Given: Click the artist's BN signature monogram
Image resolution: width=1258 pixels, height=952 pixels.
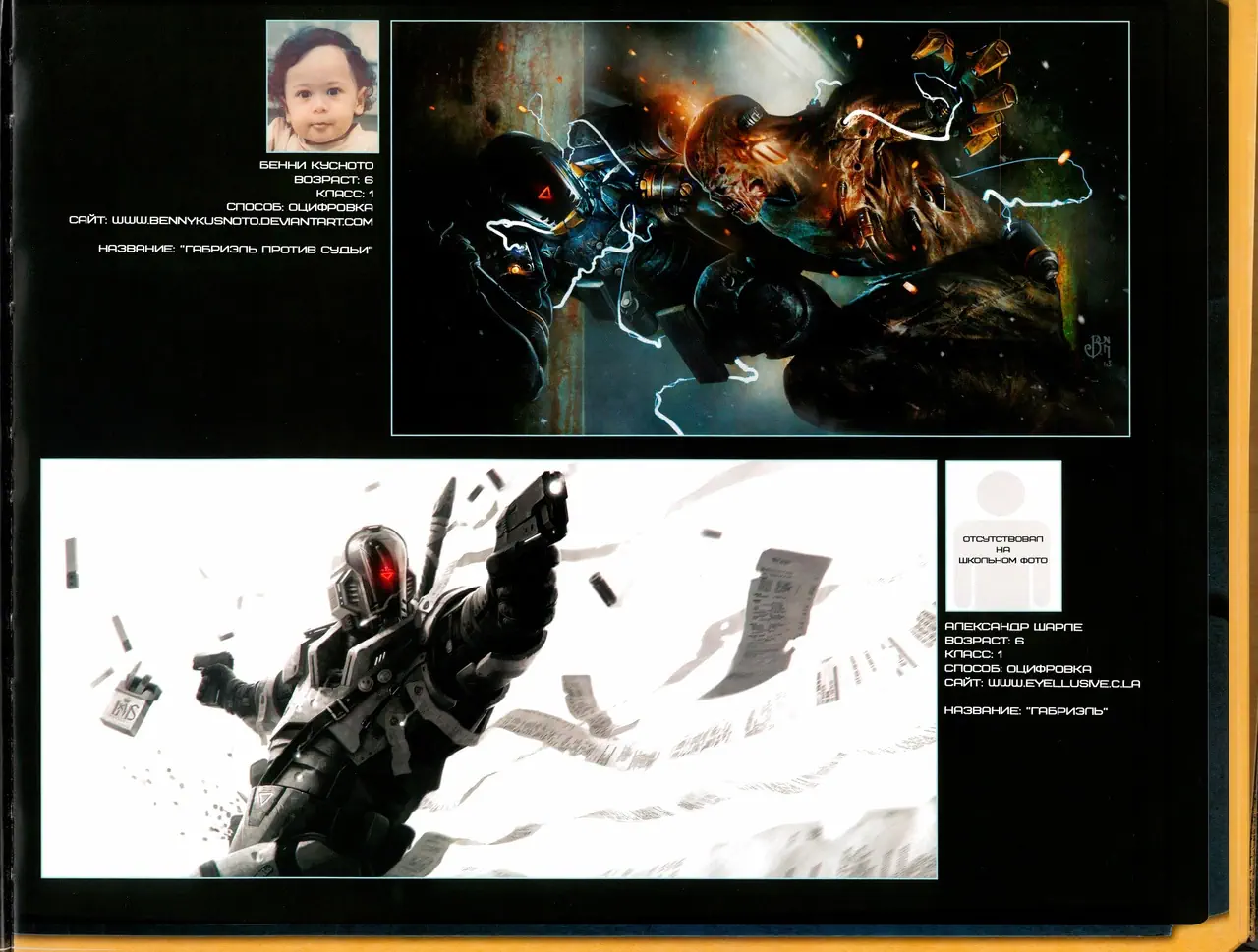Looking at the screenshot, I should (x=1097, y=347).
